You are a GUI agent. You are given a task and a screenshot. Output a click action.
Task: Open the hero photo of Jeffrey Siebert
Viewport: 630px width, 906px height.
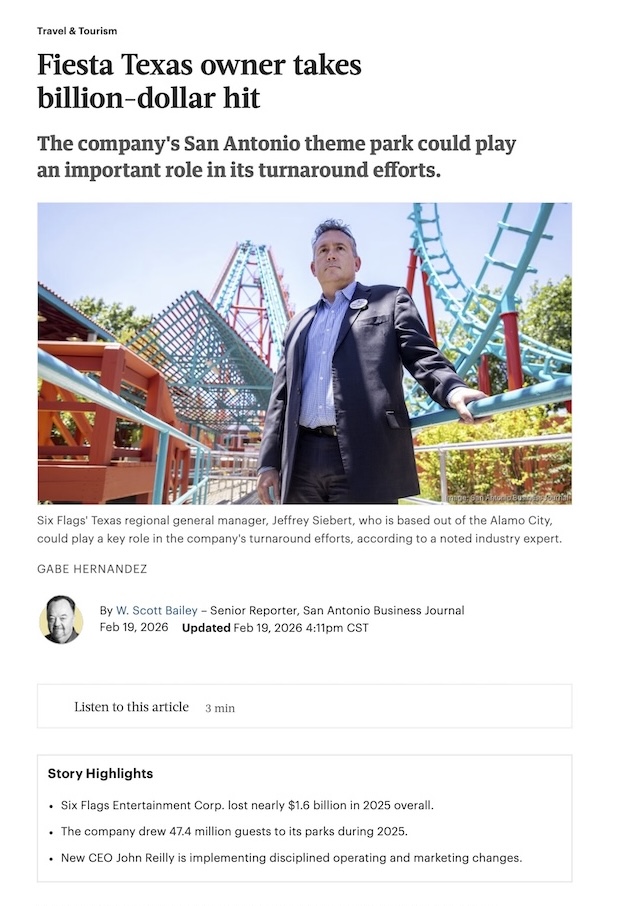(305, 353)
